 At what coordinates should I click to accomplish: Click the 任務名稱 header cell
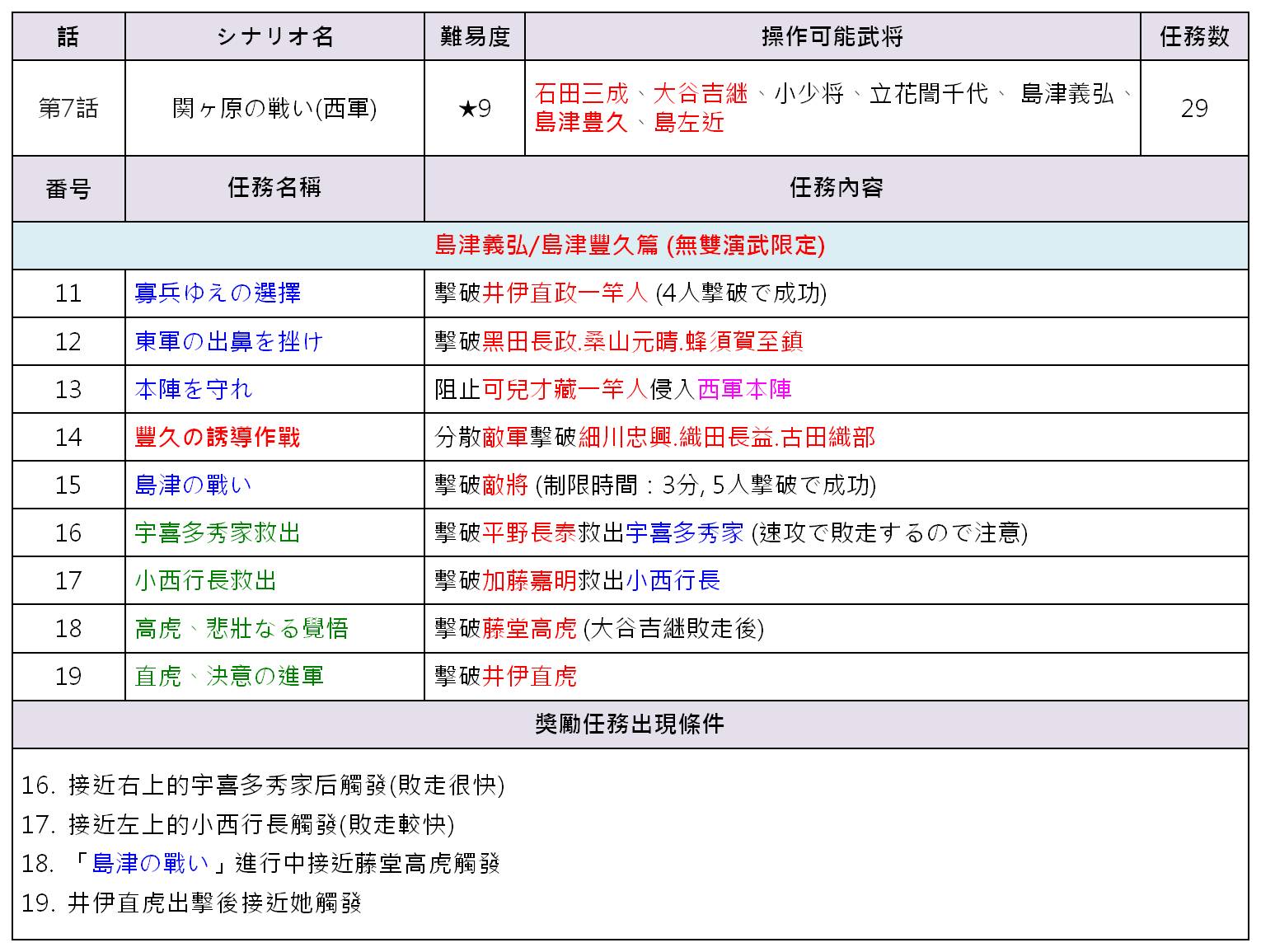tap(274, 189)
